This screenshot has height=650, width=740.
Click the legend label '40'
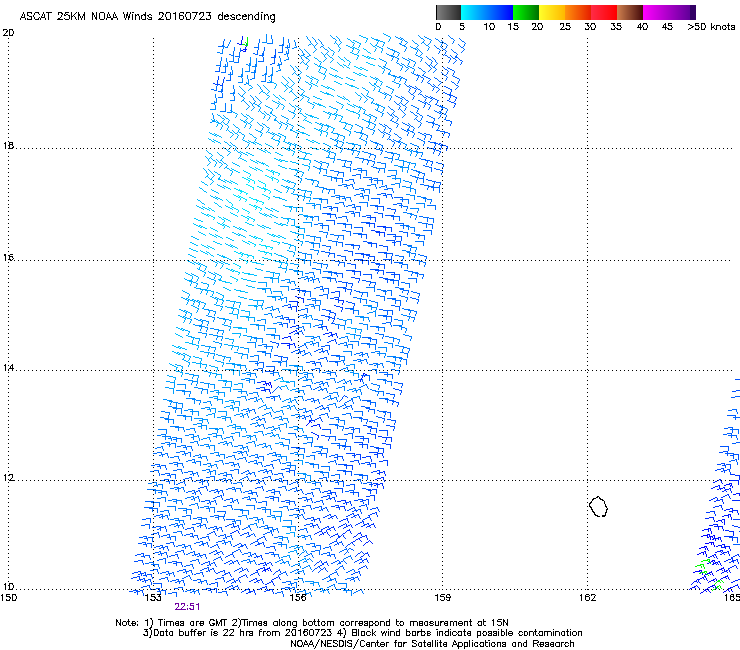(x=642, y=26)
